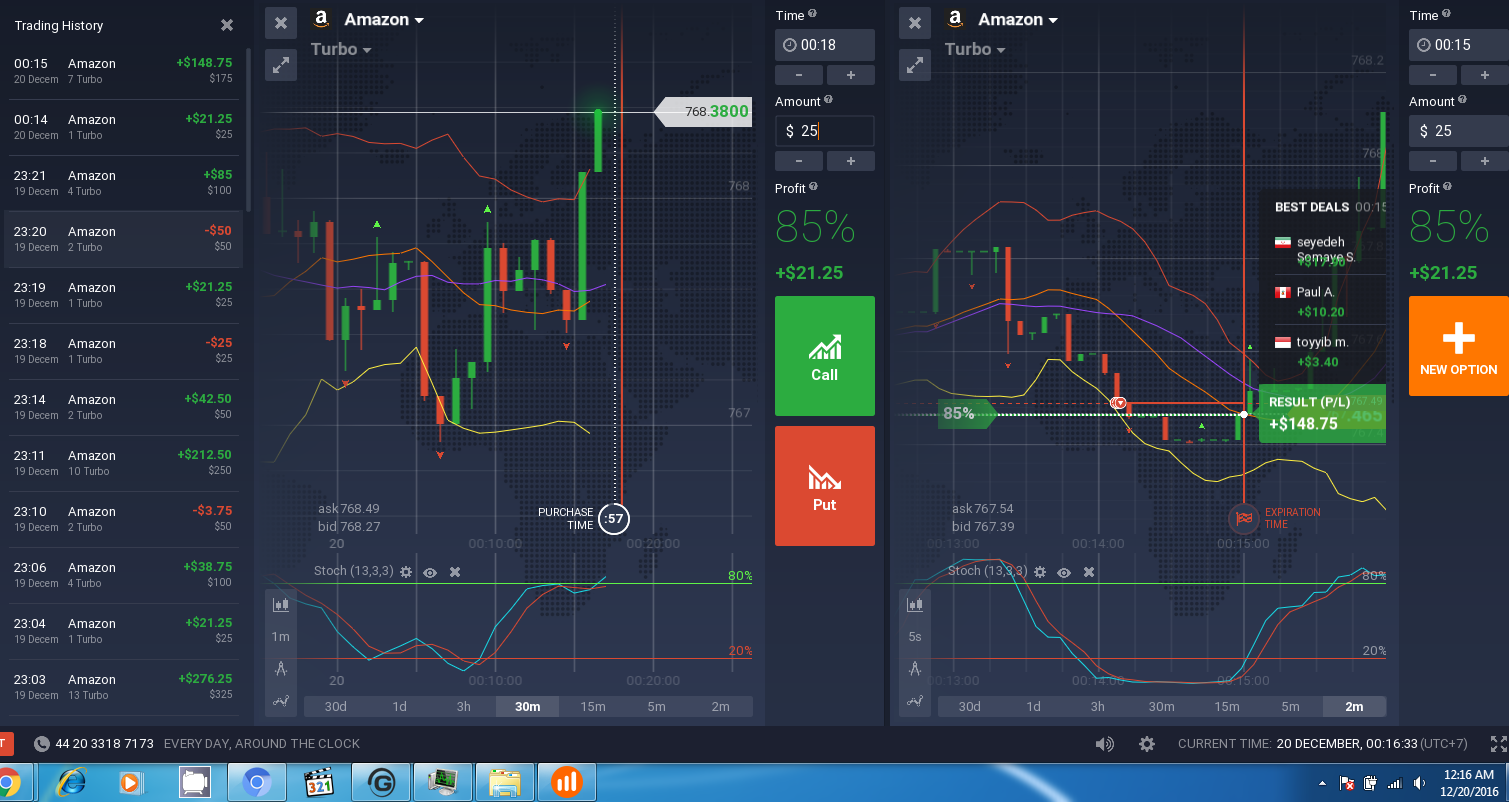This screenshot has width=1509, height=802.
Task: Increase the amount below the $ 25 cursor field
Action: point(851,161)
